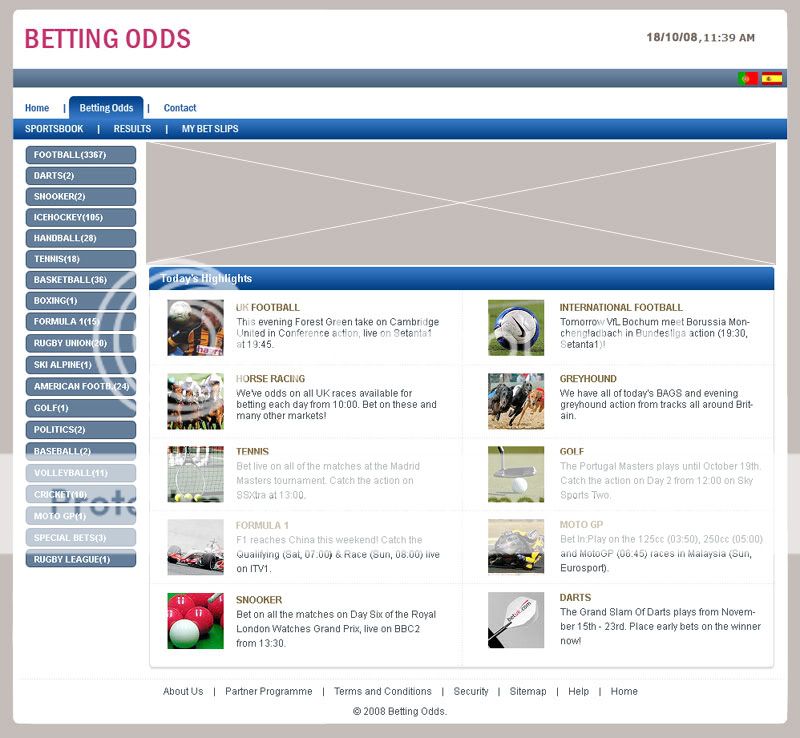Screen dimensions: 800x738
Task: Click the 2008 Betting Odds copyright text
Action: pos(399,711)
